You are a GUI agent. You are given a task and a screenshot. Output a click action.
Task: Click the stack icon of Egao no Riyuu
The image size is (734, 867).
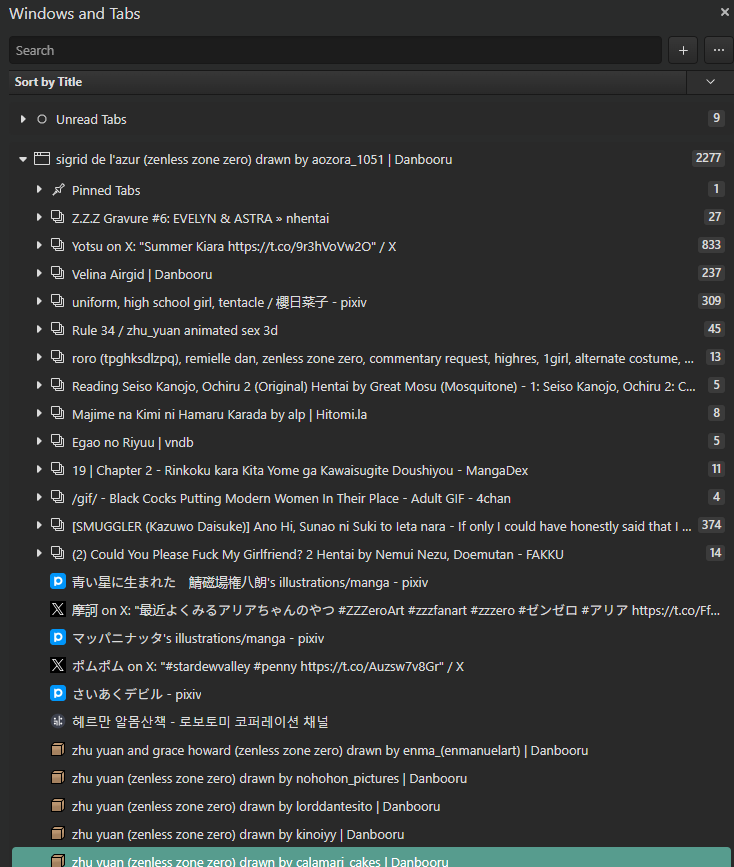click(x=58, y=441)
